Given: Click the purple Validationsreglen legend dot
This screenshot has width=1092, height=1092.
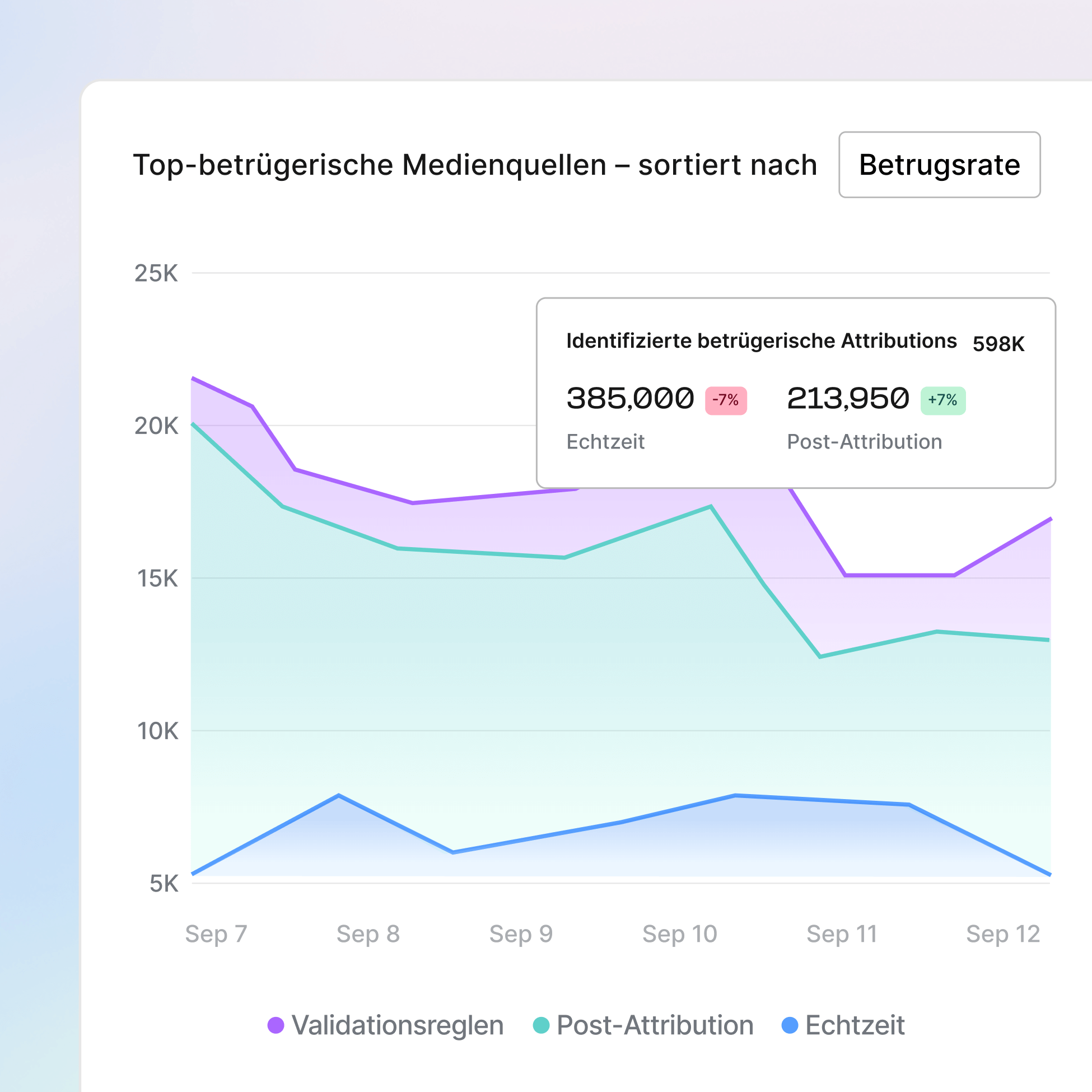Looking at the screenshot, I should pos(277,1026).
